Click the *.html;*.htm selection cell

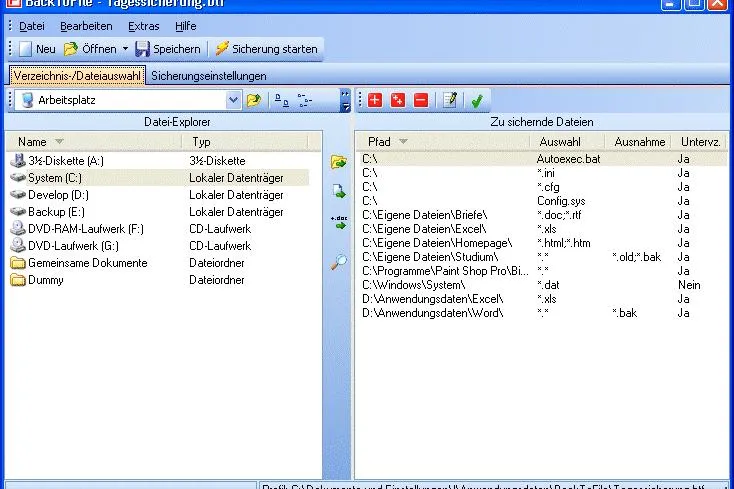(x=564, y=243)
